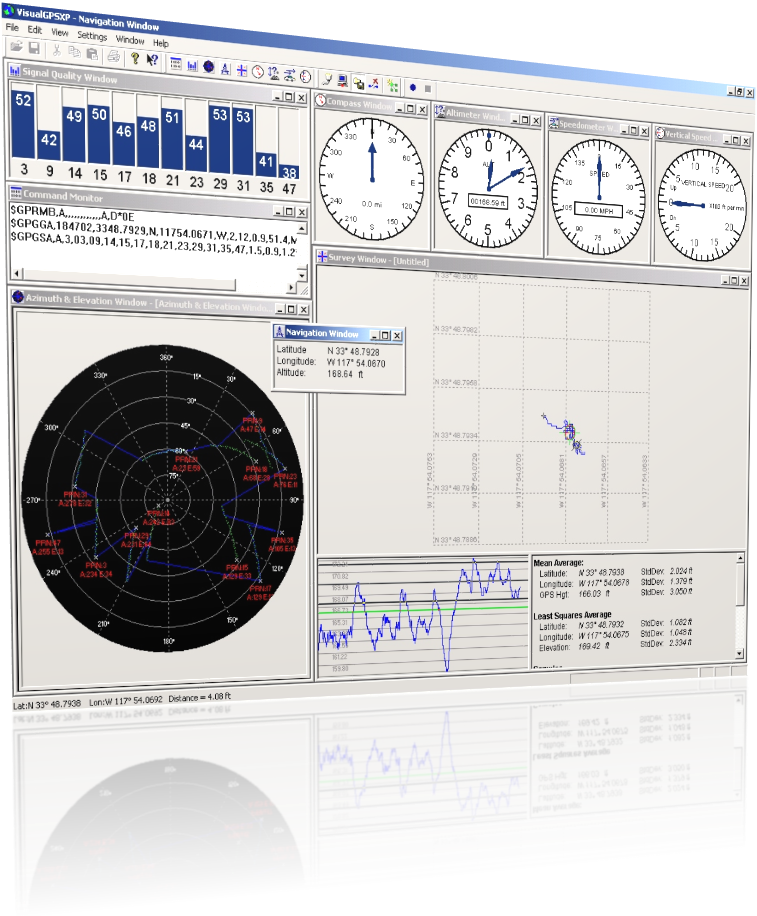Viewport: 757px width, 916px height.
Task: Click the compass dial face
Action: coord(372,180)
